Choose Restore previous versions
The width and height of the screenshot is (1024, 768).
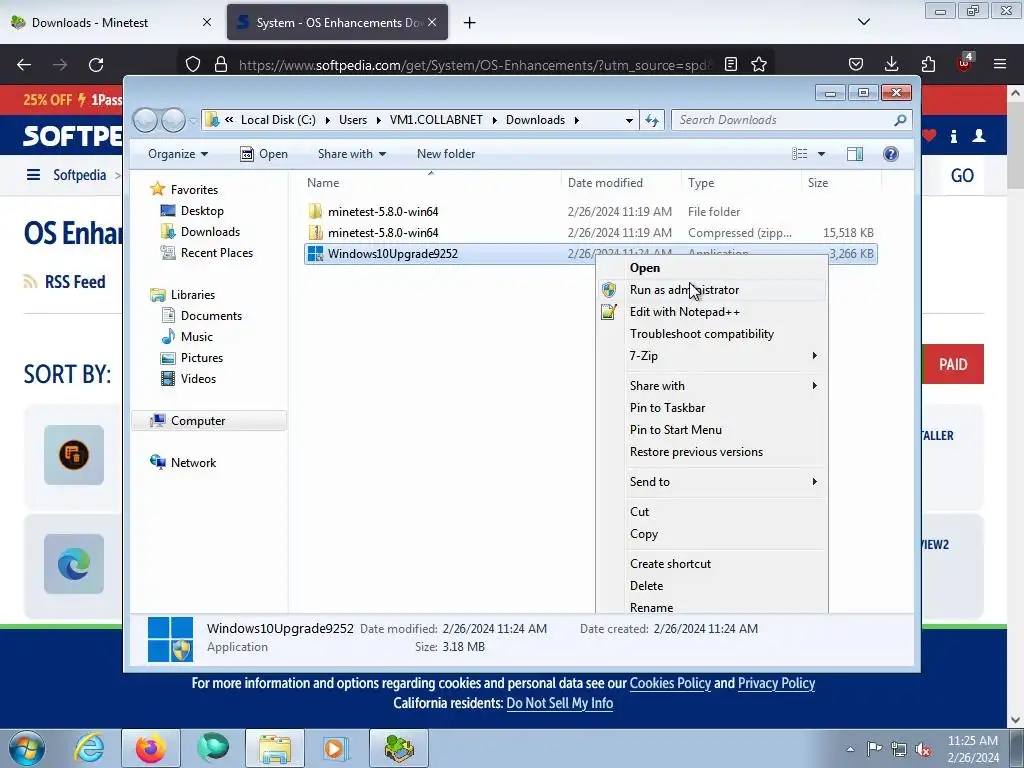pos(712,452)
